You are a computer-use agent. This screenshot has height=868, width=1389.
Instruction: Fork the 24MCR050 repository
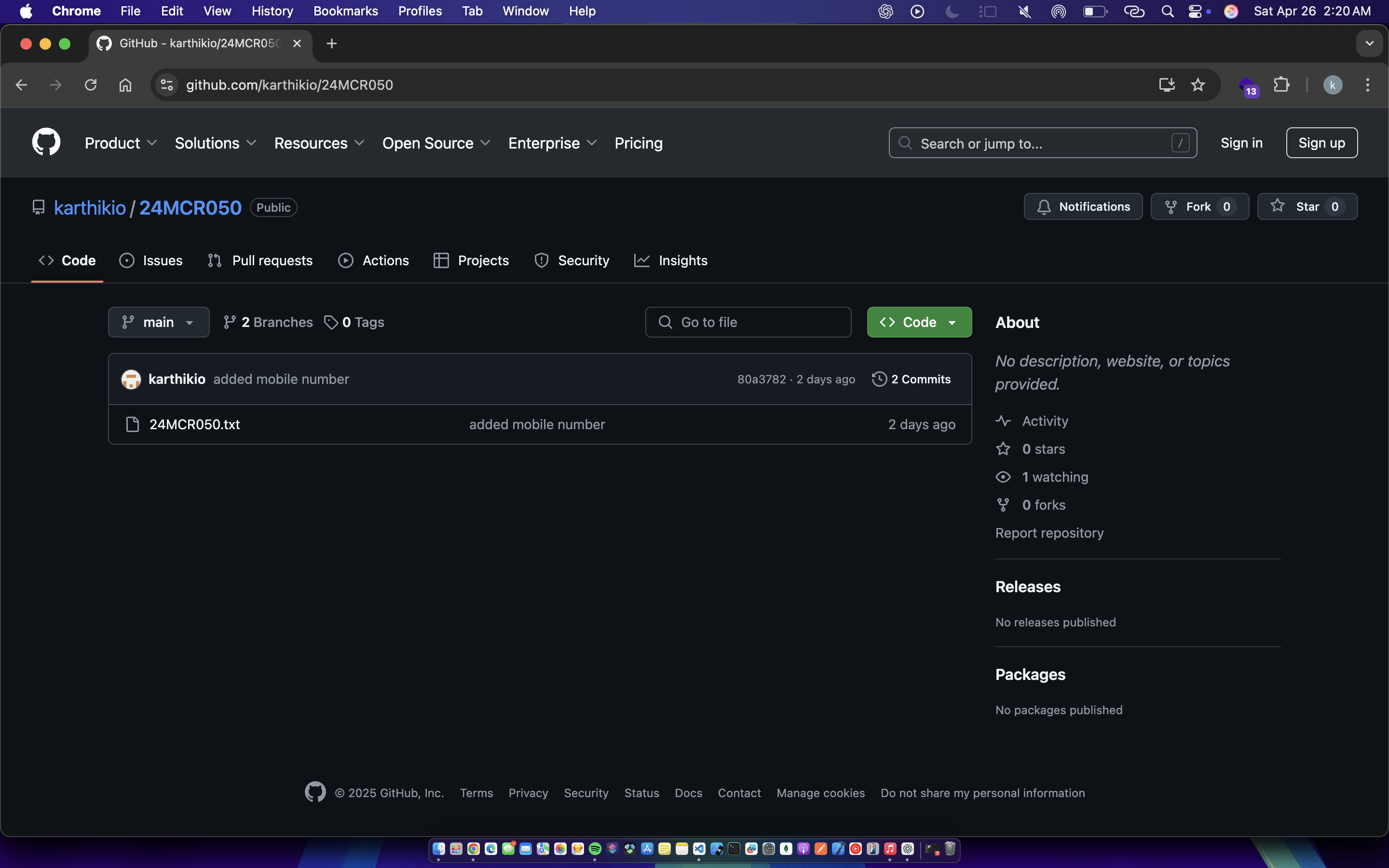pos(1199,207)
